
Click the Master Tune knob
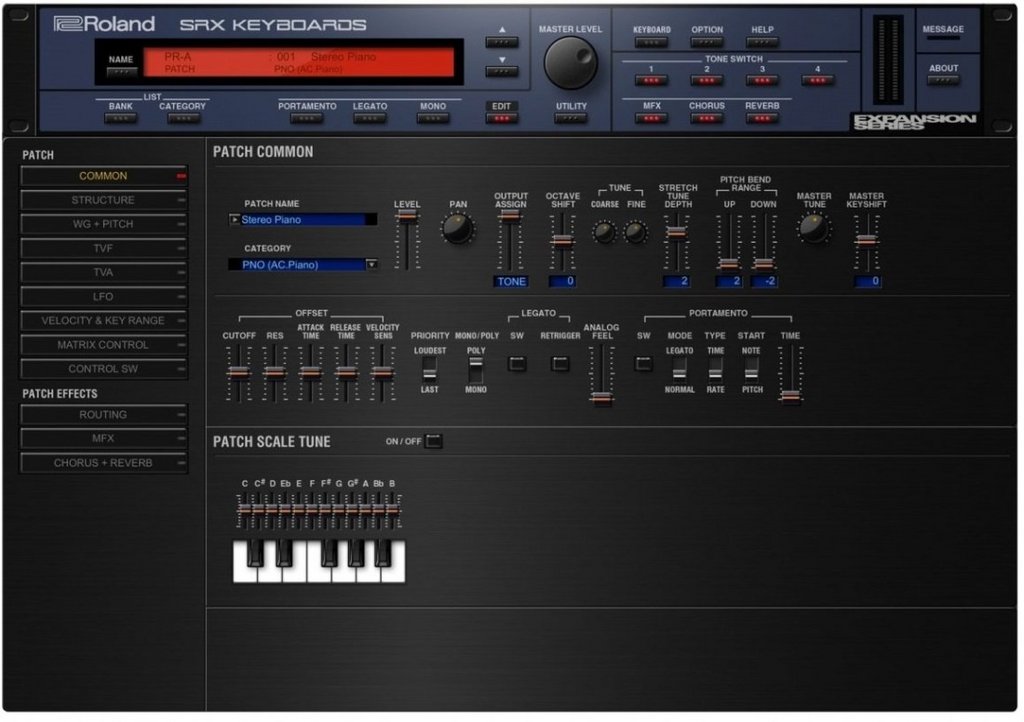pos(814,228)
